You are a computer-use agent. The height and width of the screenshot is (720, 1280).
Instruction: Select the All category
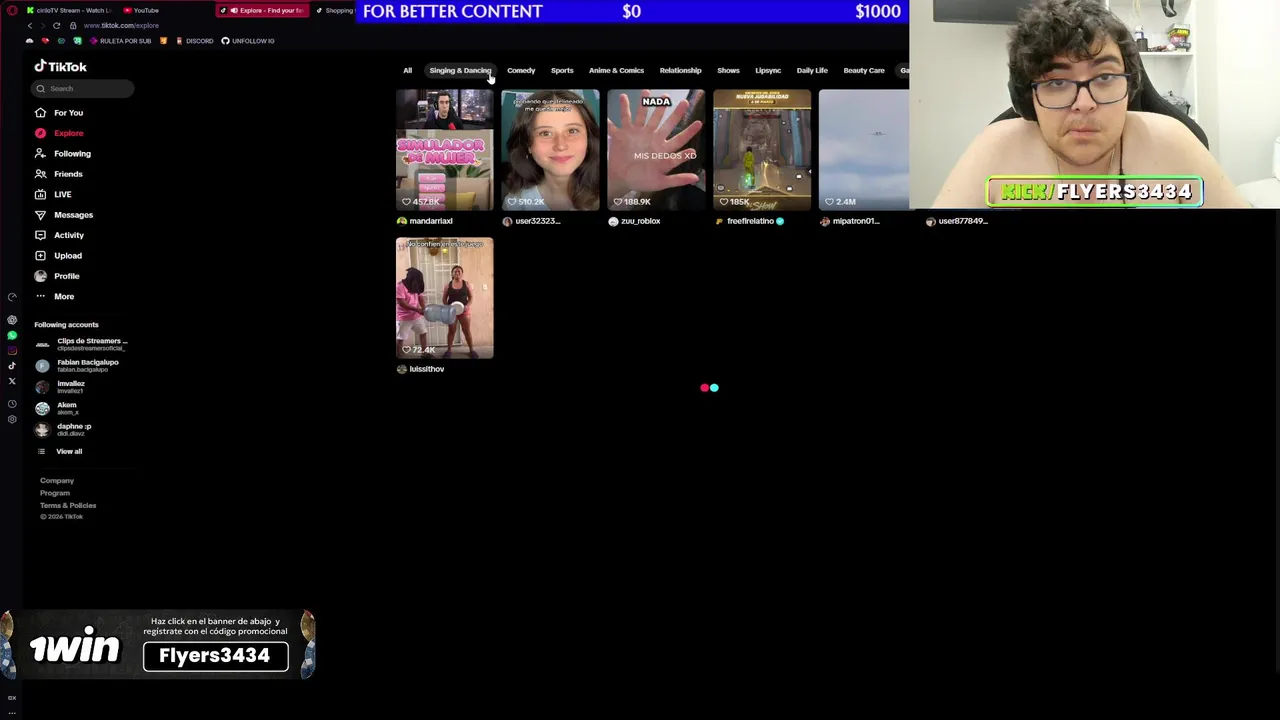(407, 70)
